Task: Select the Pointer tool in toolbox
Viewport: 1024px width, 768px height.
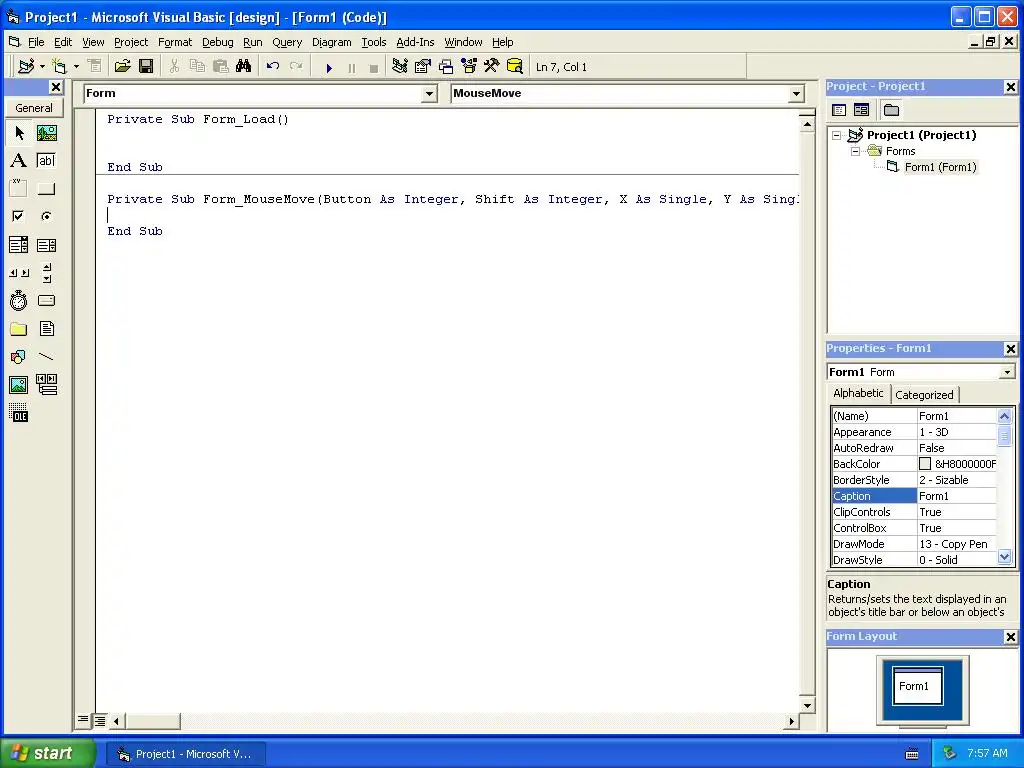Action: coord(19,133)
